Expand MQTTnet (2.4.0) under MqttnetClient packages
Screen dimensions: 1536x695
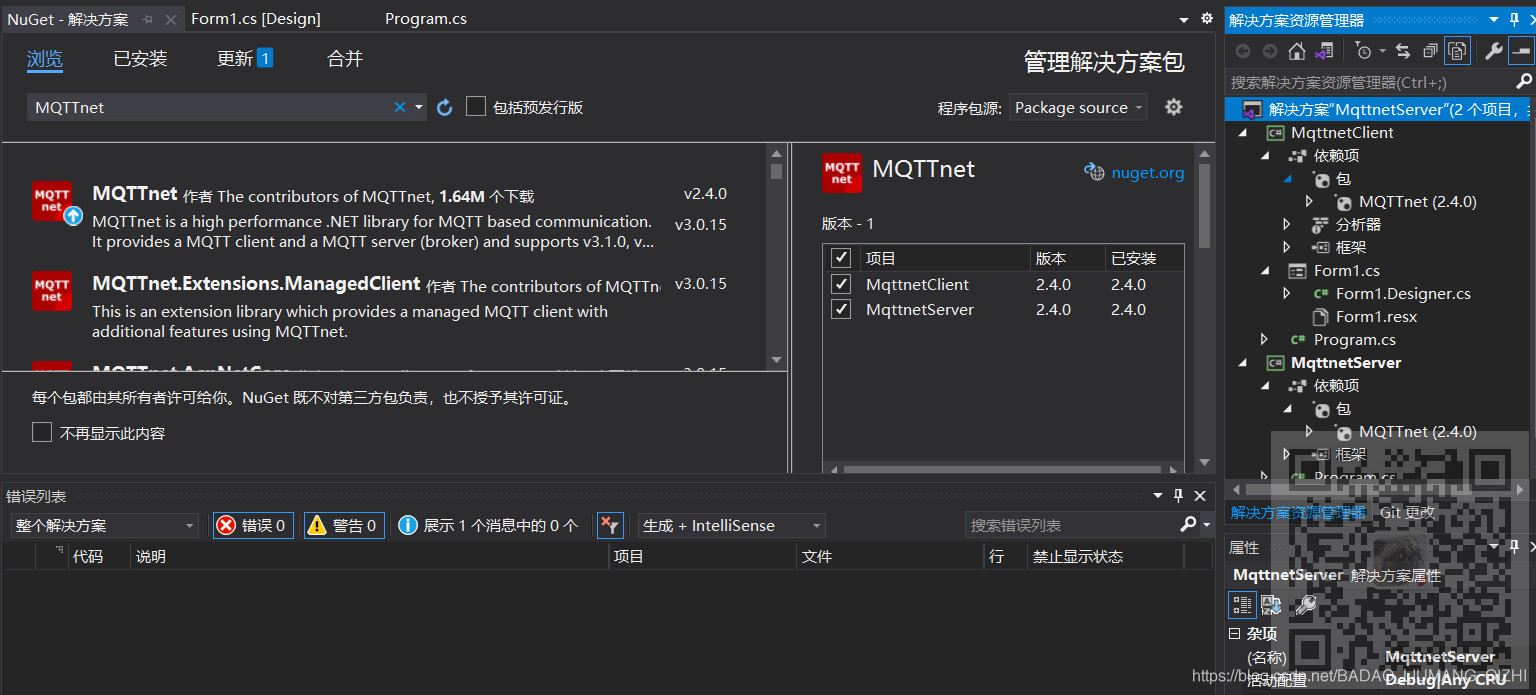point(1310,201)
